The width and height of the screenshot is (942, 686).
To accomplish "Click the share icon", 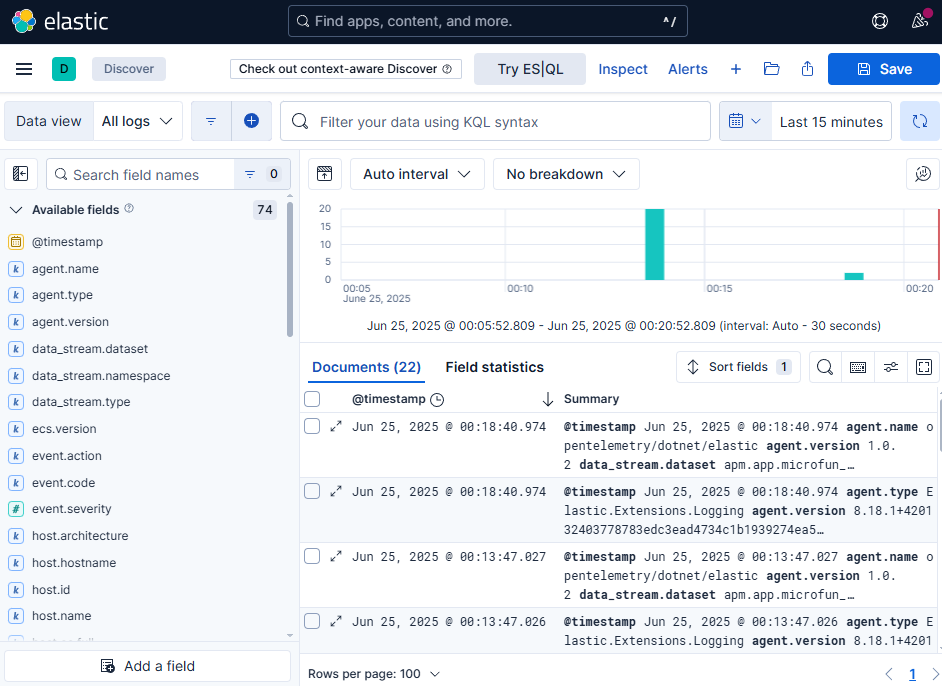I will pyautogui.click(x=807, y=69).
